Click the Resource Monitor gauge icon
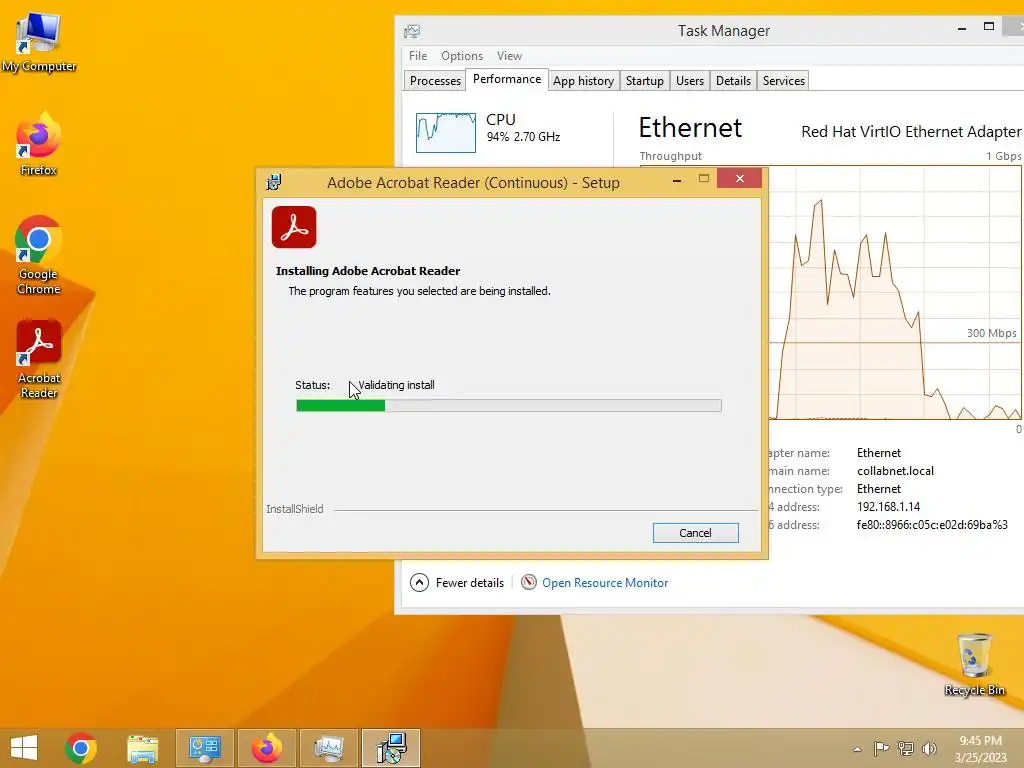The height and width of the screenshot is (768, 1024). [528, 582]
